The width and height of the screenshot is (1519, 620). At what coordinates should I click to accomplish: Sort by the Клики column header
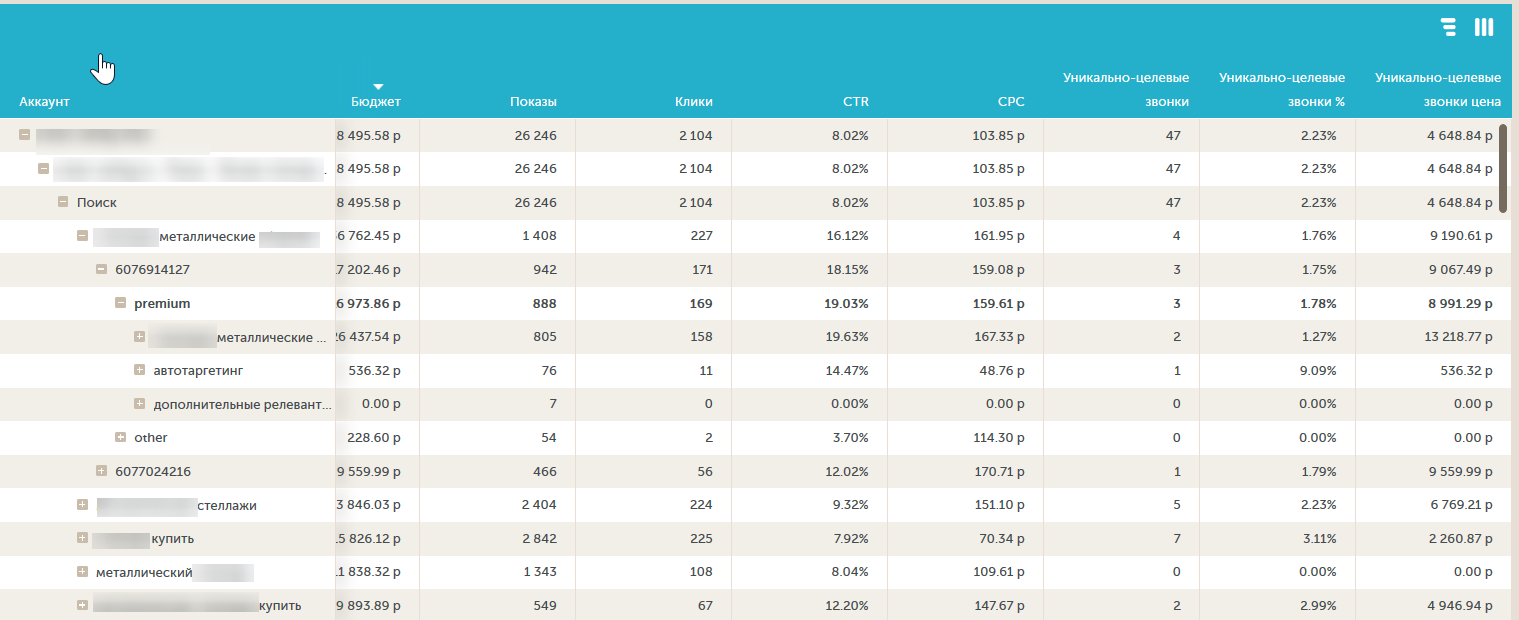pos(693,102)
